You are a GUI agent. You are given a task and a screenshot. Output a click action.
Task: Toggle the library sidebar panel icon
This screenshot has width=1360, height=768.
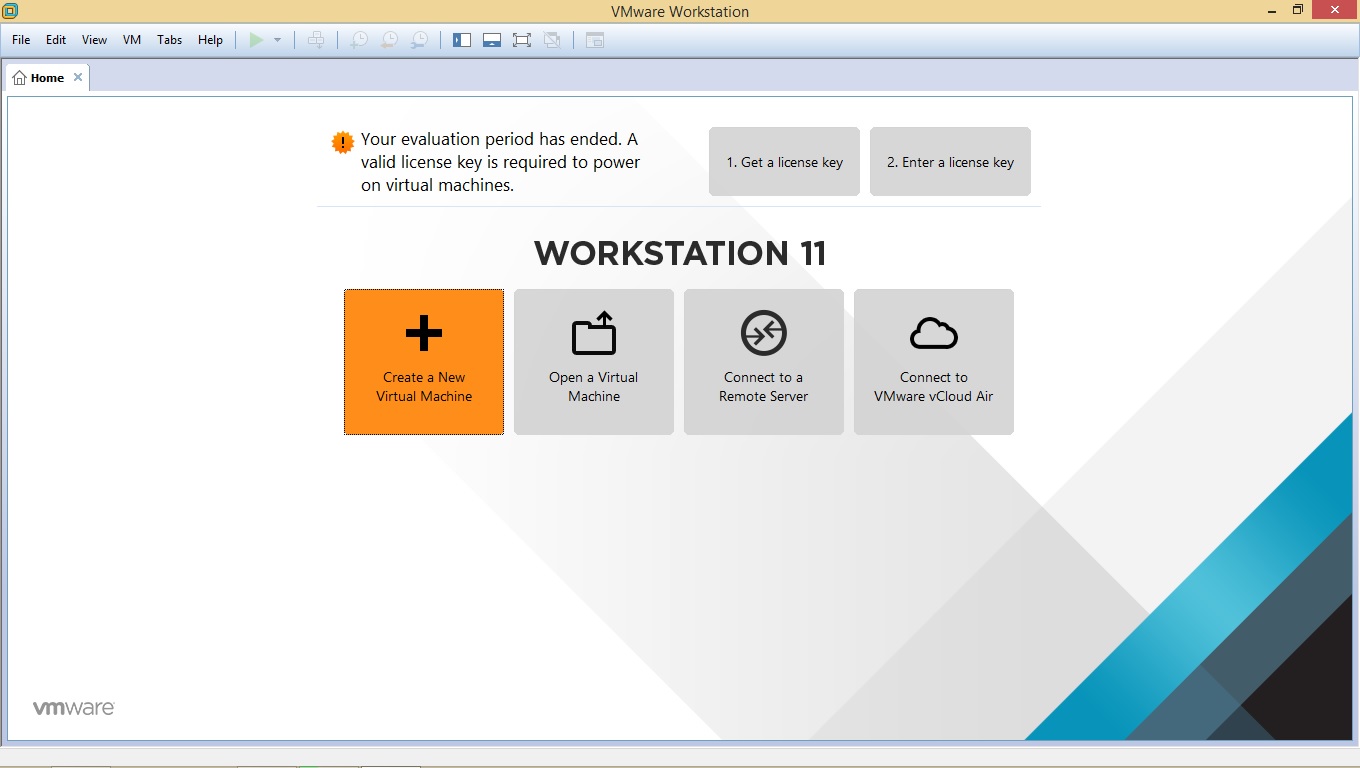coord(462,40)
